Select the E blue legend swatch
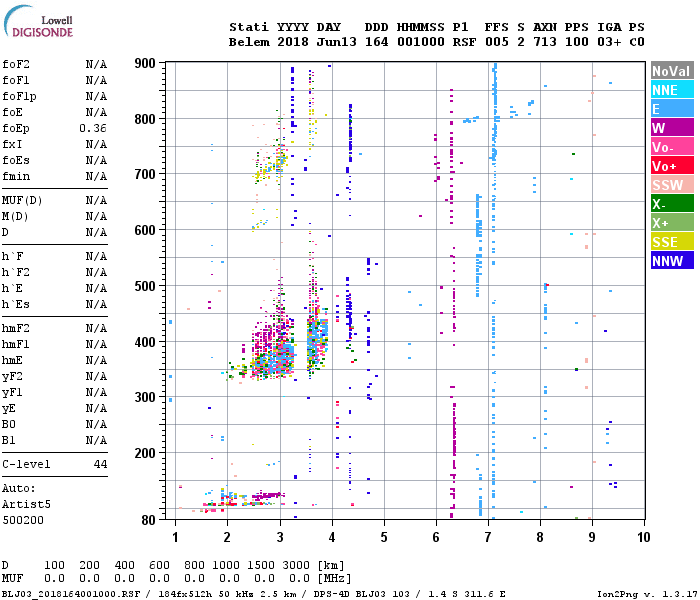Viewport: 700px width, 600px height. [x=672, y=109]
